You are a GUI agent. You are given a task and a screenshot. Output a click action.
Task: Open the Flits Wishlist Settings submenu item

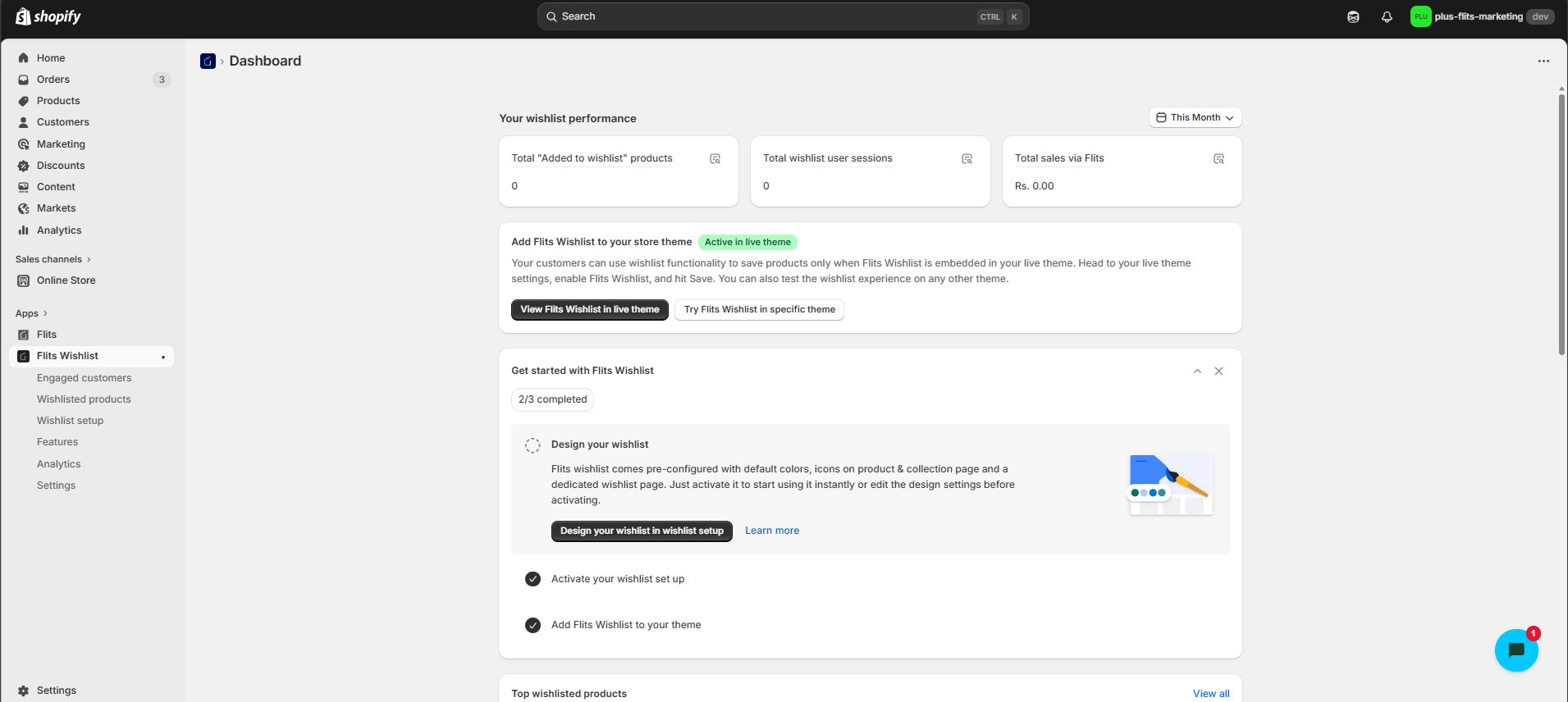tap(56, 485)
